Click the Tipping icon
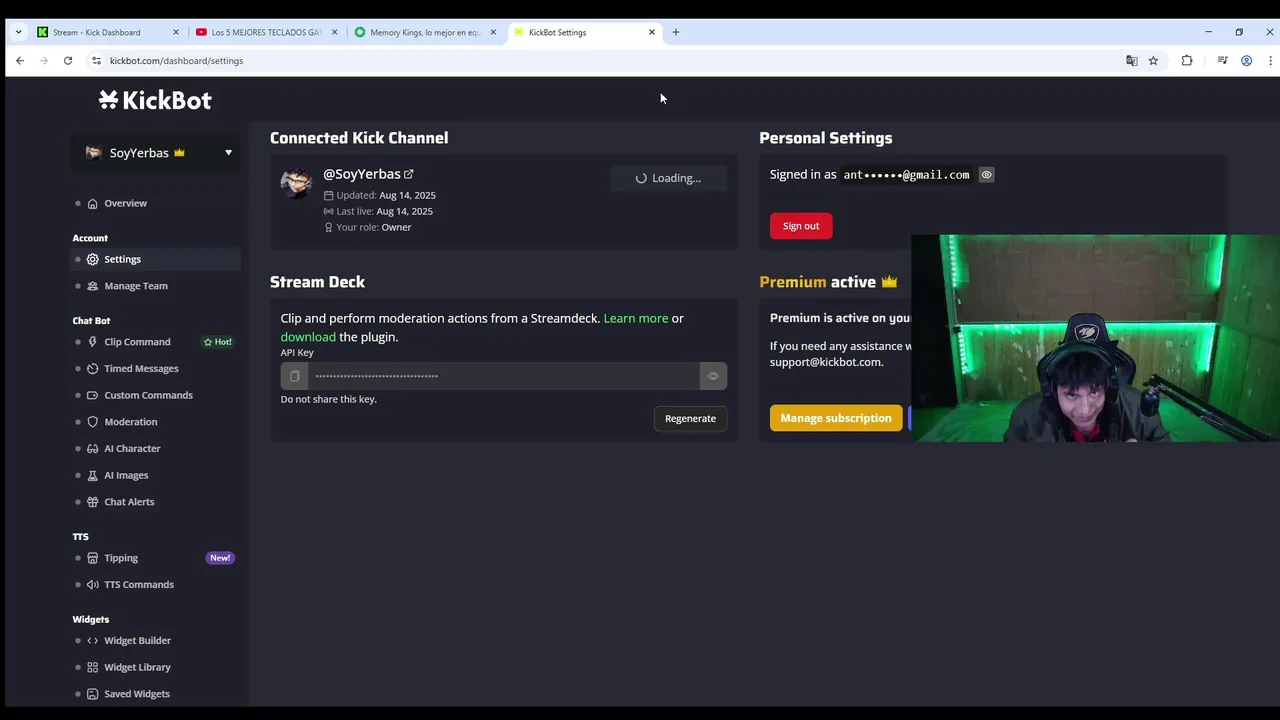The width and height of the screenshot is (1280, 720). point(92,558)
